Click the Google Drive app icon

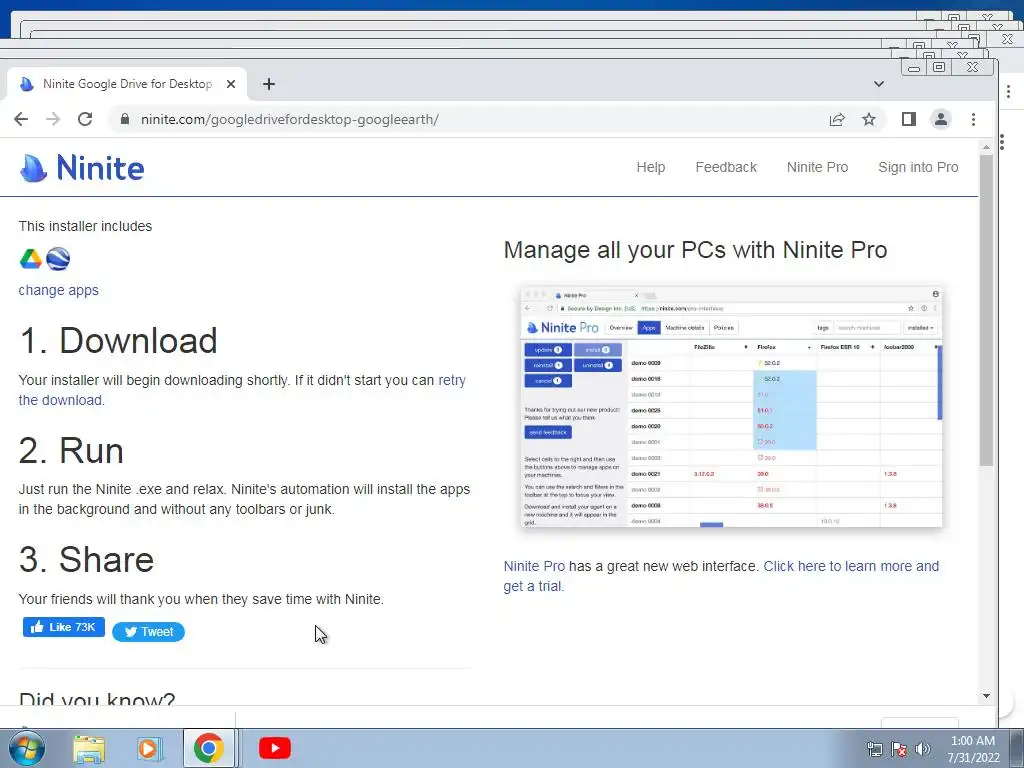(x=31, y=259)
